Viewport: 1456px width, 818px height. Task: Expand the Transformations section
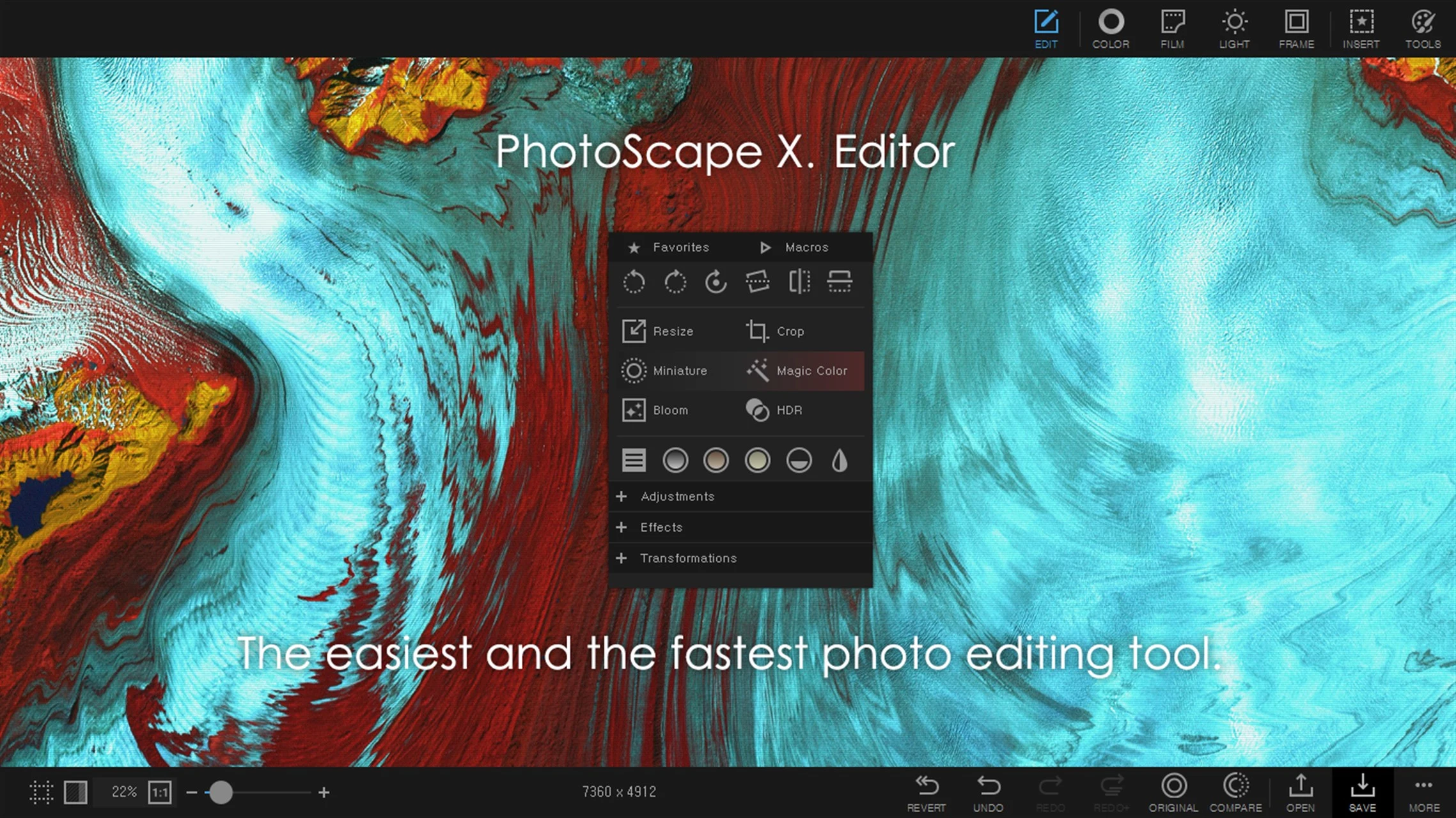click(x=687, y=558)
